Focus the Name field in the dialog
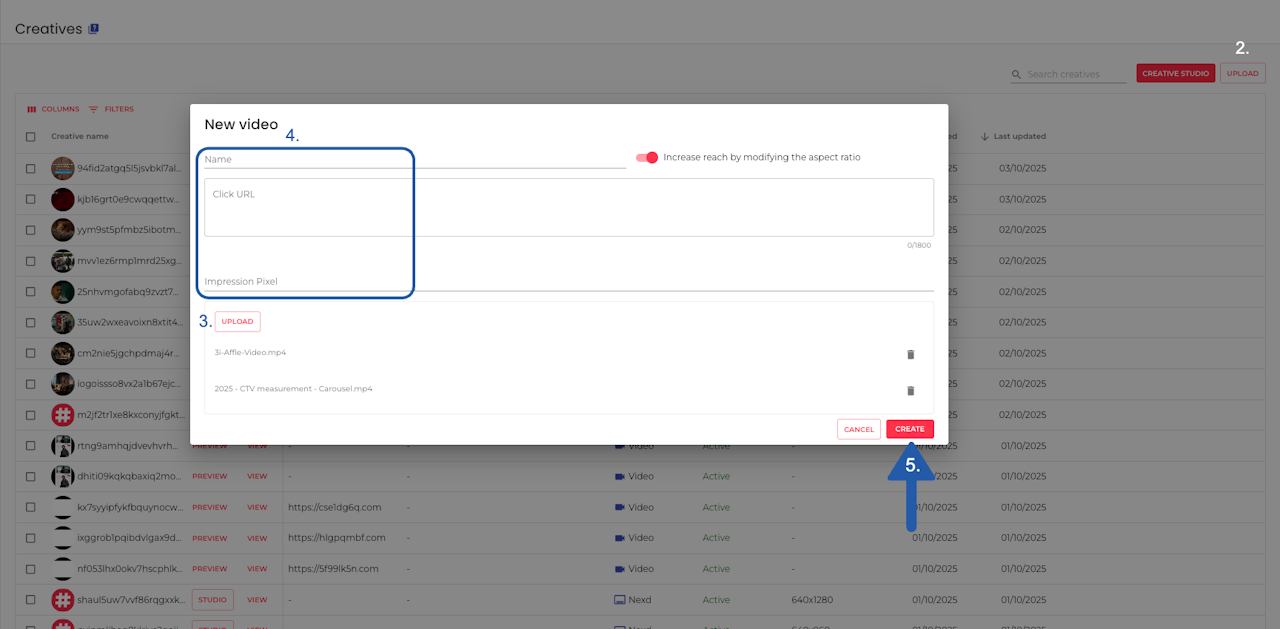The image size is (1280, 629). (x=415, y=159)
